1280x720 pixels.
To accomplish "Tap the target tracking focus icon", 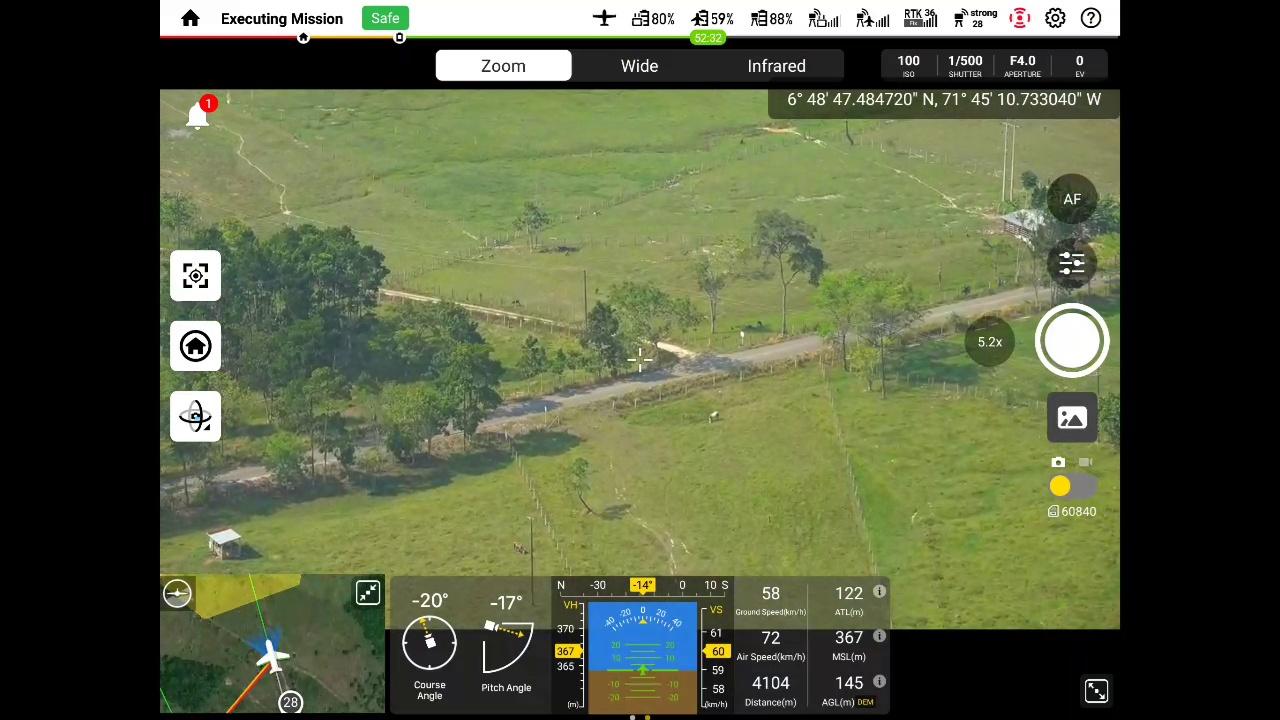I will 195,275.
